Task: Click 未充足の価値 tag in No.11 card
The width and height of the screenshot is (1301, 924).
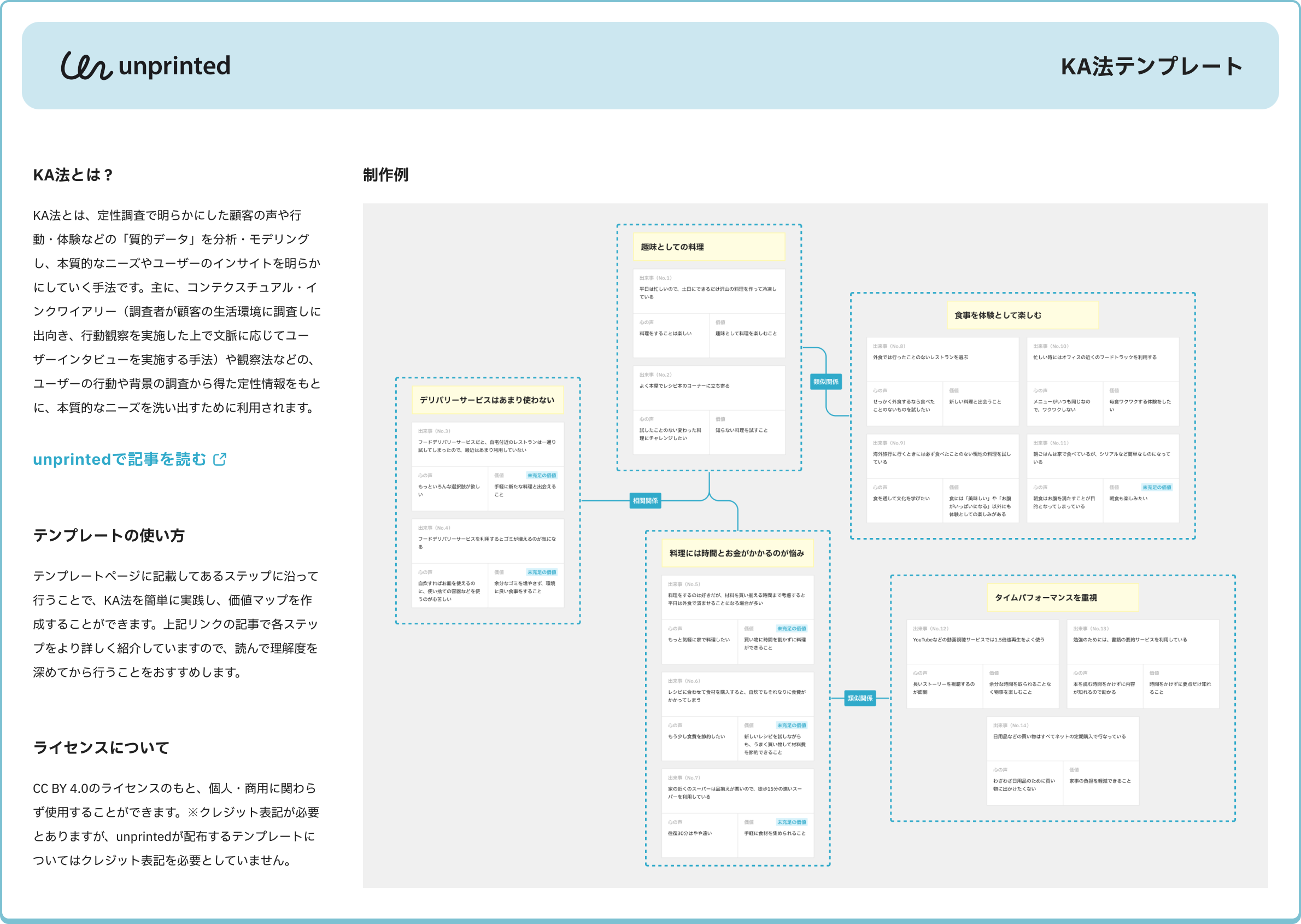Action: (x=1156, y=488)
